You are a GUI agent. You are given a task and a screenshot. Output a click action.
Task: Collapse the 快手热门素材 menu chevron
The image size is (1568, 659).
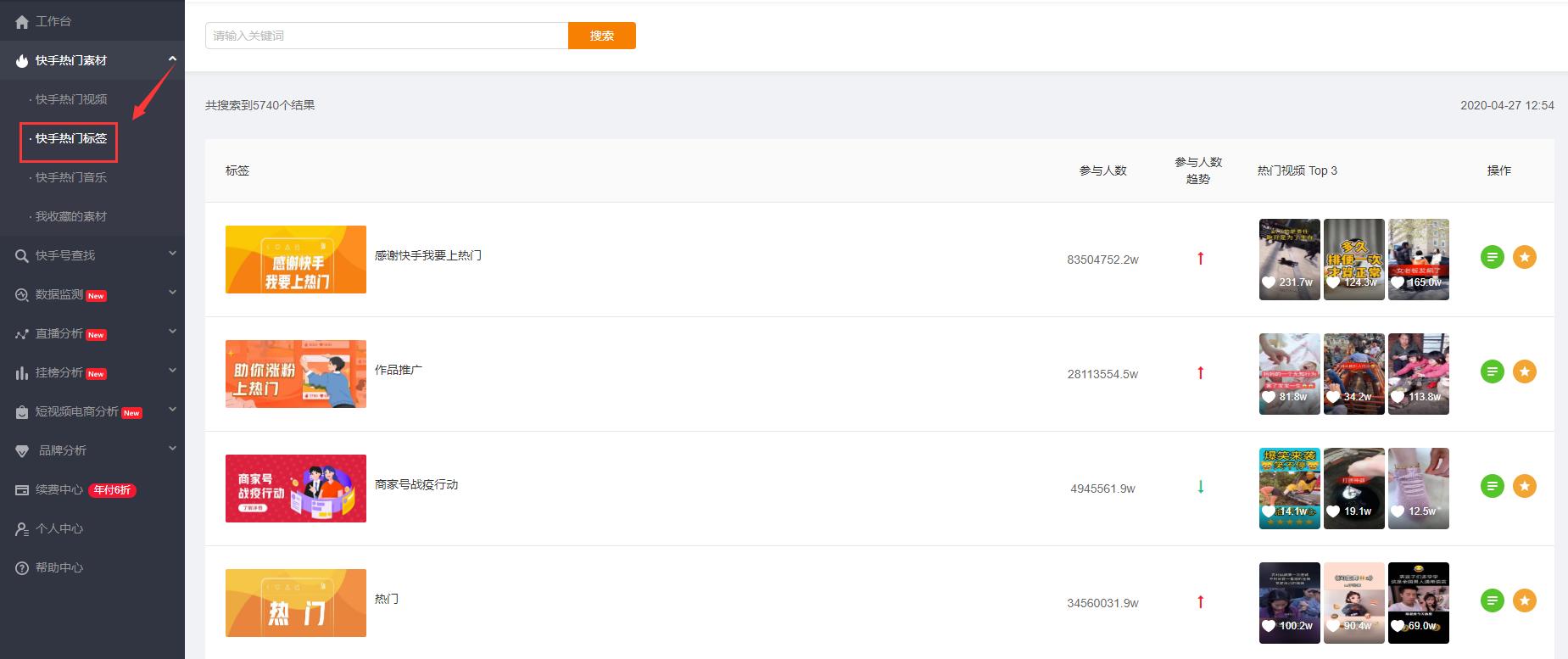point(172,59)
